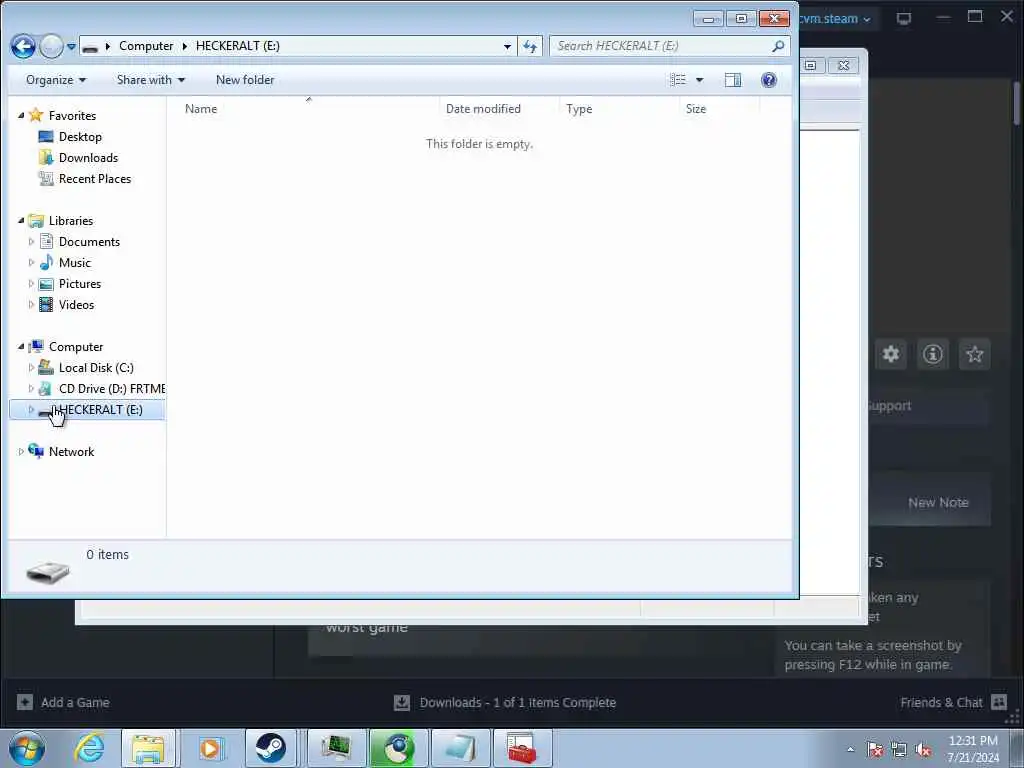Viewport: 1024px width, 768px height.
Task: Select Libraries in the navigation pane
Action: 71,221
